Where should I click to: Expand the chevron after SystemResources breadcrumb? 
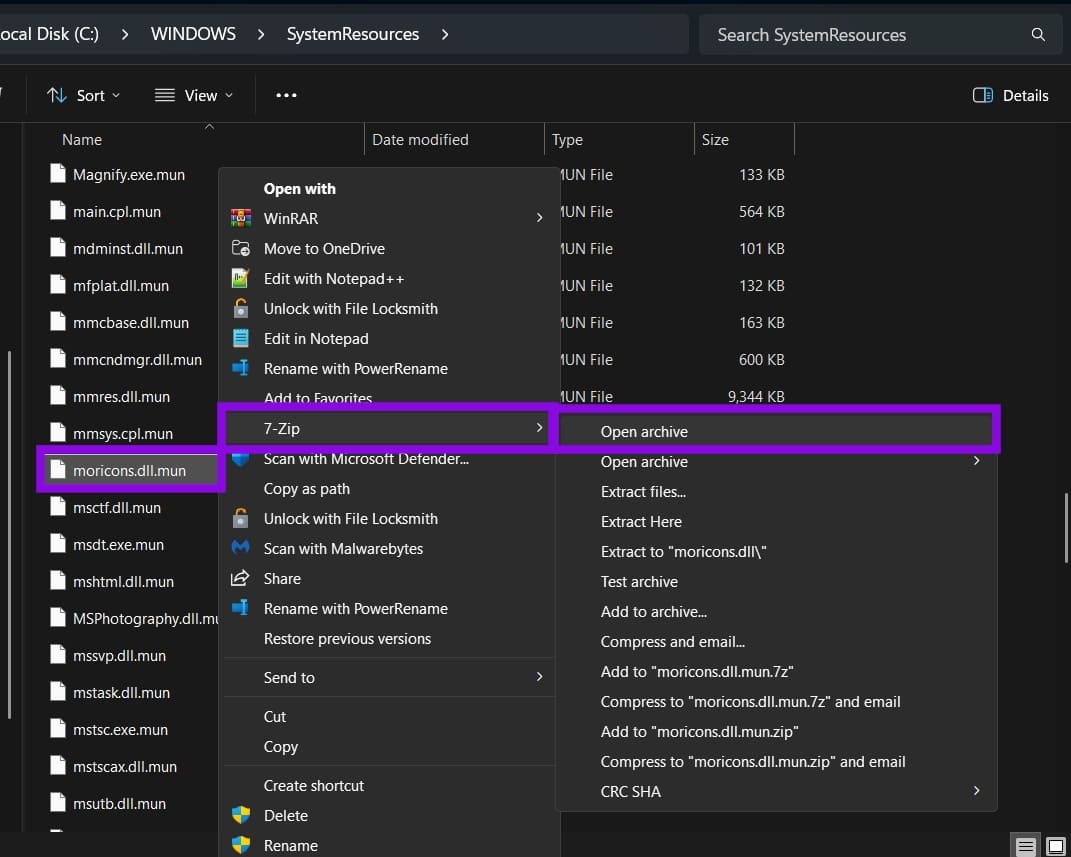pos(445,34)
